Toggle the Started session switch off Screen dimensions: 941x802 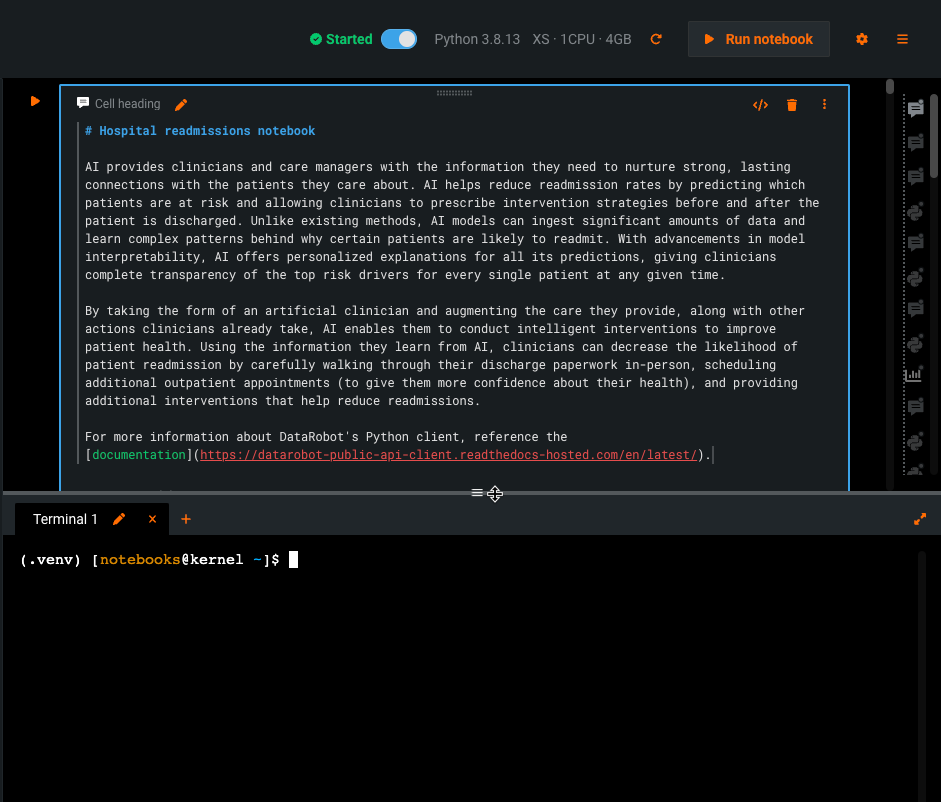click(x=399, y=39)
